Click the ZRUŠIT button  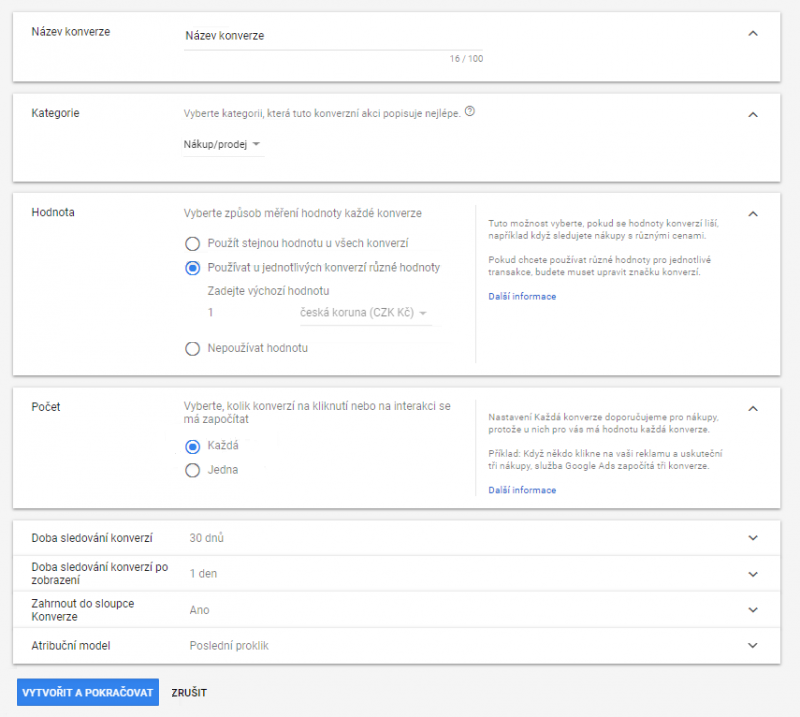click(189, 692)
